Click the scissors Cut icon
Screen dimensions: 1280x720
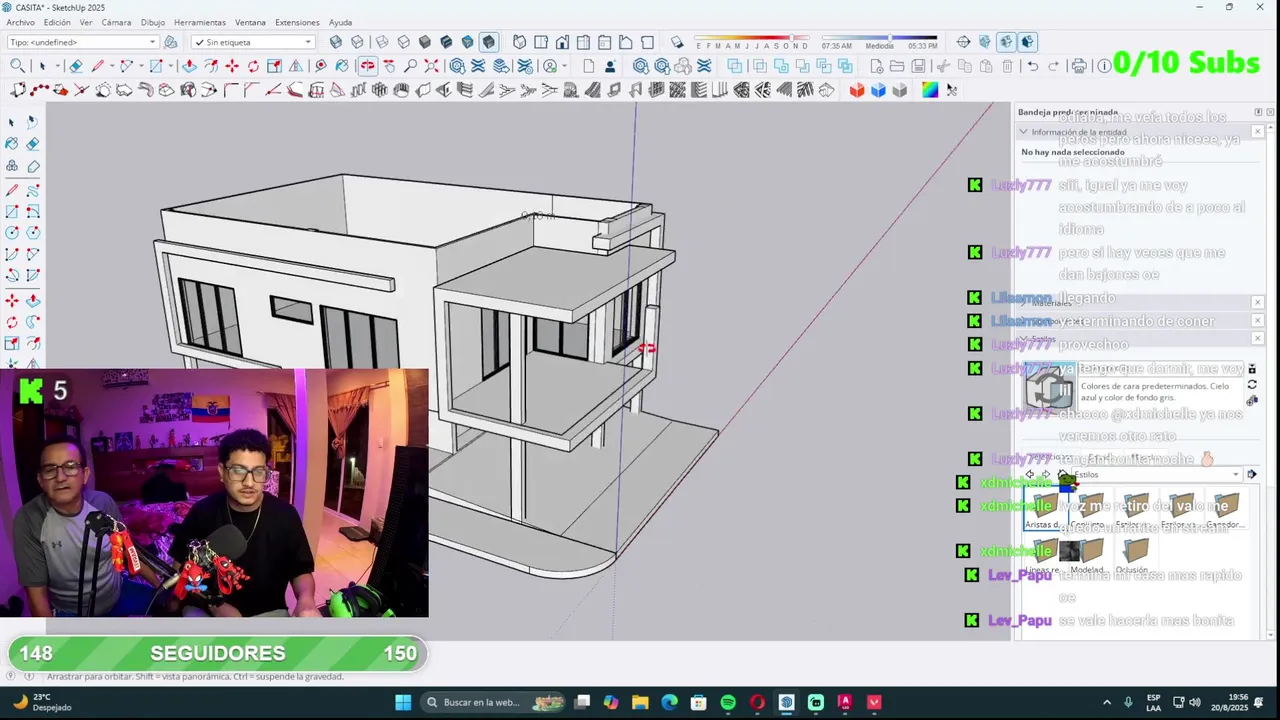[x=943, y=66]
